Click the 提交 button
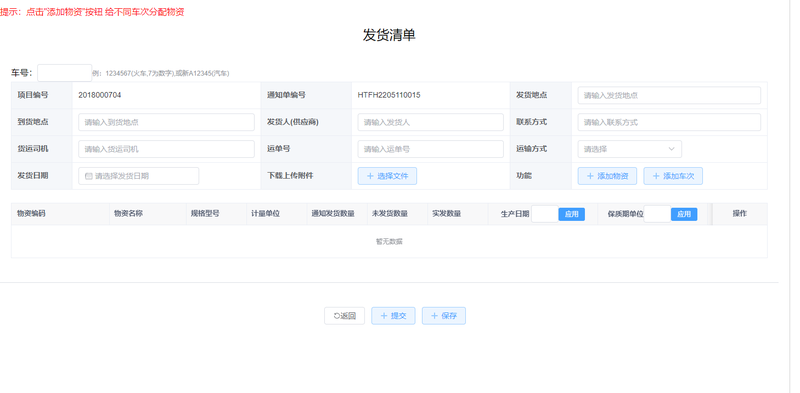 coord(393,316)
